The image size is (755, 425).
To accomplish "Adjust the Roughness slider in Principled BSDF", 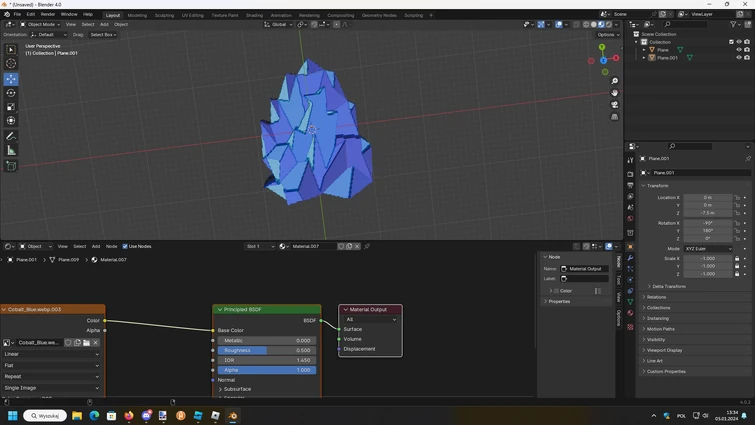I will coord(265,350).
